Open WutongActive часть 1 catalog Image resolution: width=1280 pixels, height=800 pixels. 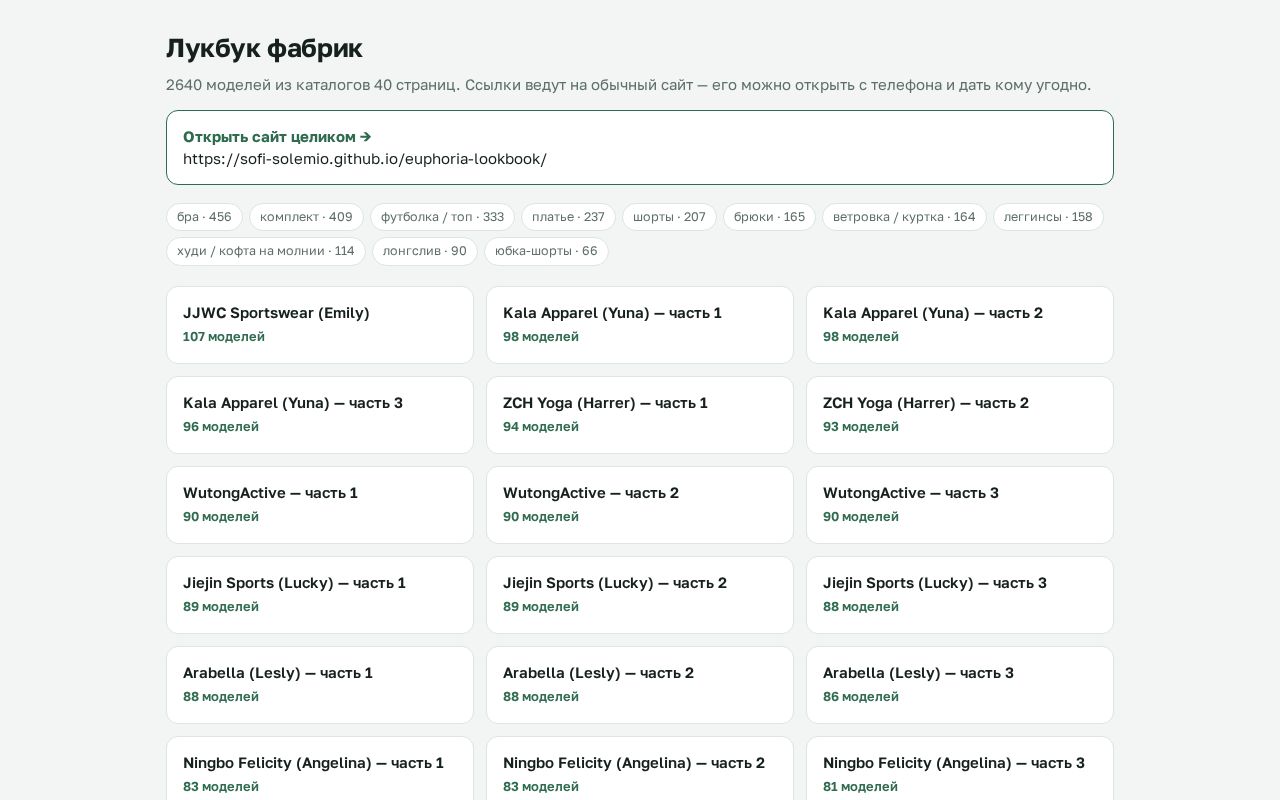(320, 505)
